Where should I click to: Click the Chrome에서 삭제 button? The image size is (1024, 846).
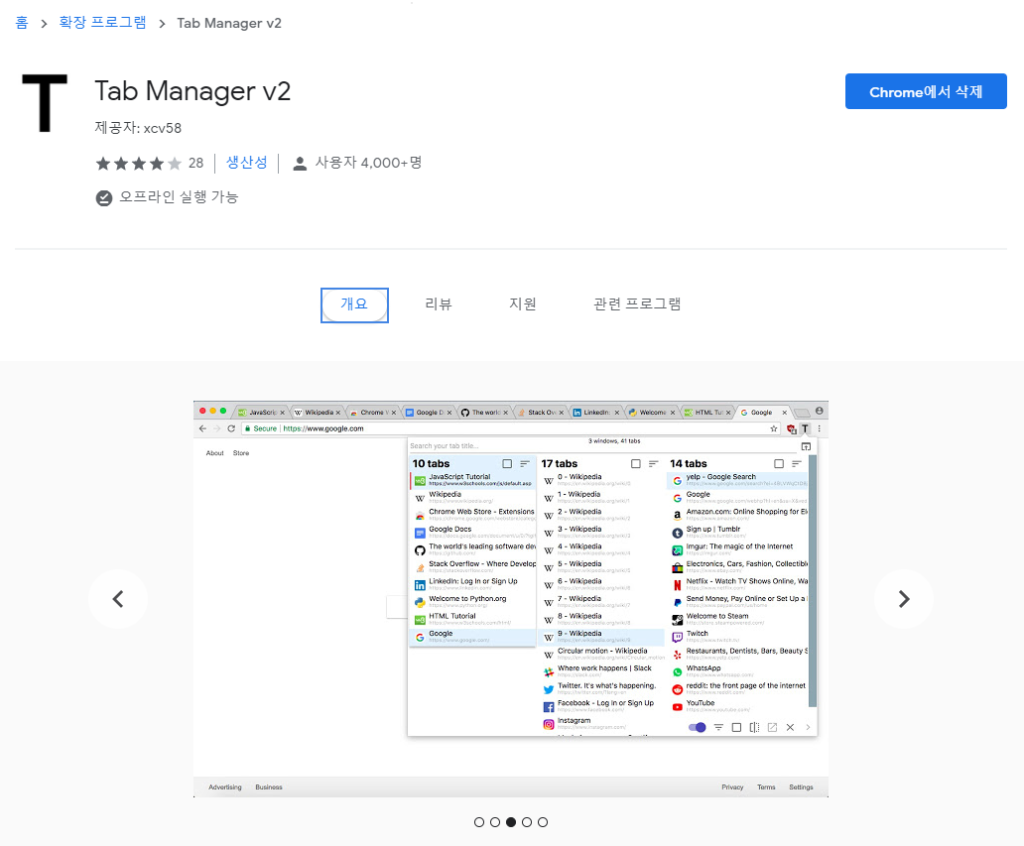[925, 91]
